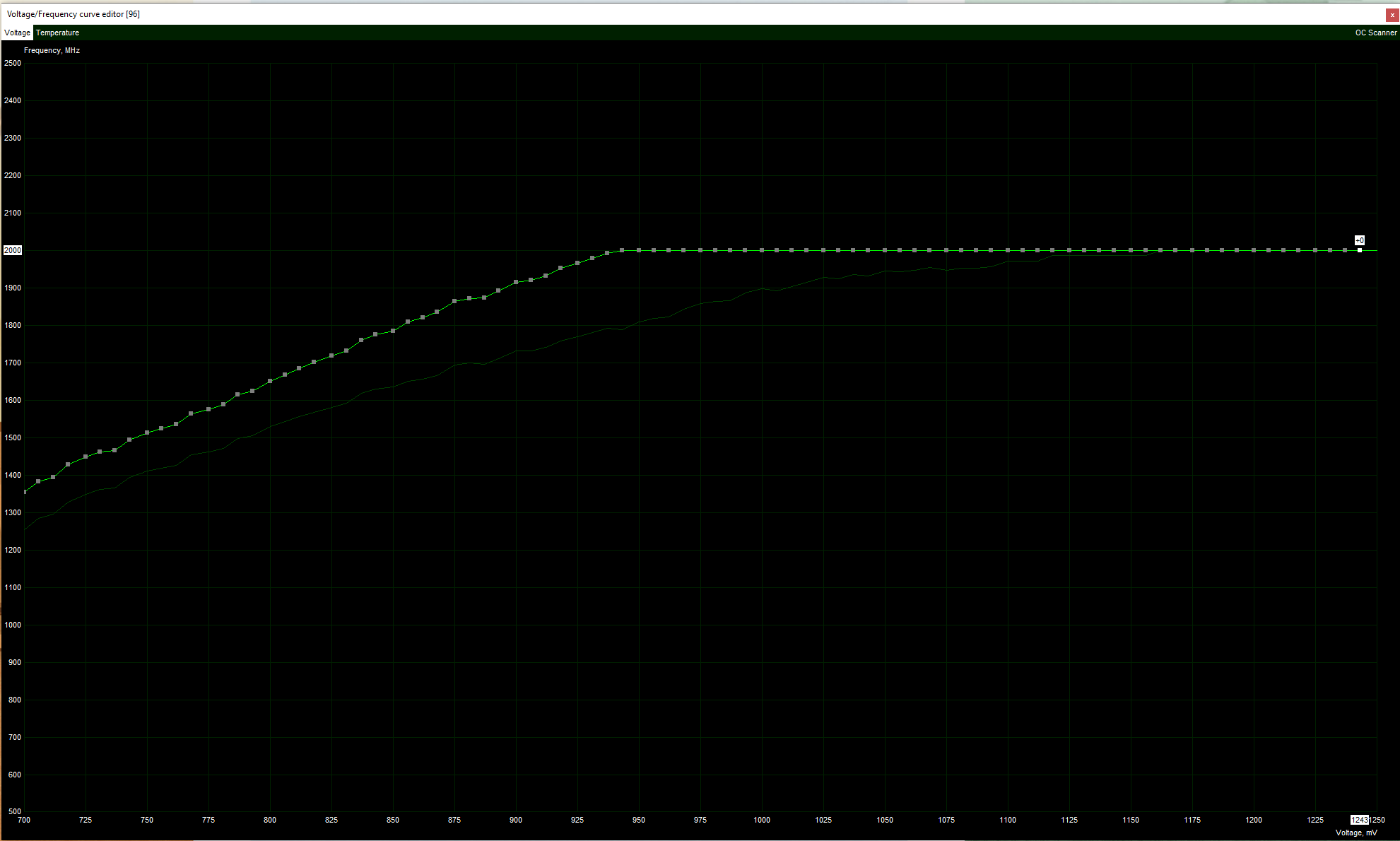Select the first curve point at 700 mV
The image size is (1400, 841).
pyautogui.click(x=25, y=492)
